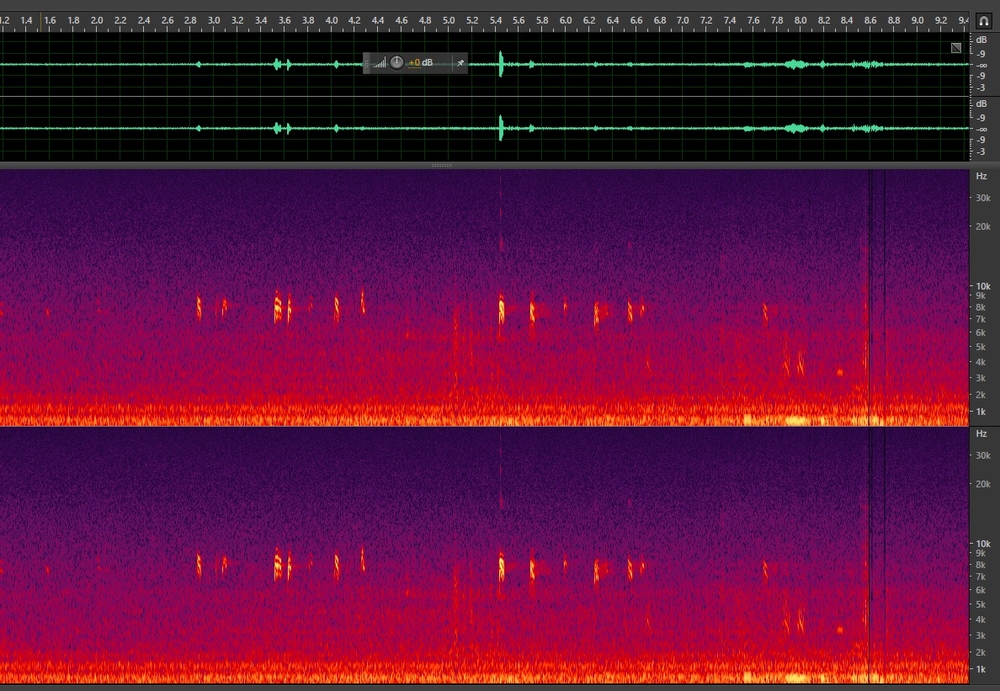Pin the floating volume HUD
The width and height of the screenshot is (1000, 691).
pos(460,63)
